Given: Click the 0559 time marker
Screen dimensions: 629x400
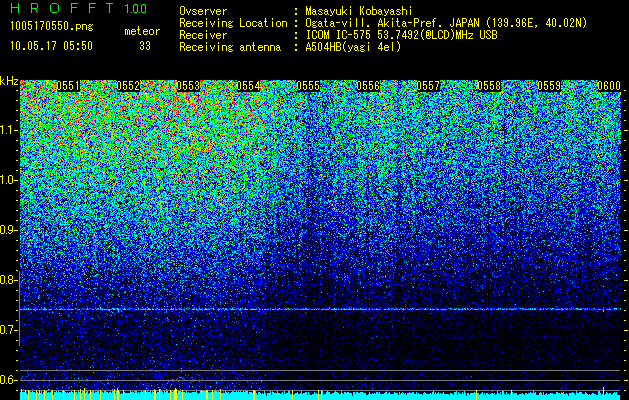Looking at the screenshot, I should pyautogui.click(x=549, y=86).
